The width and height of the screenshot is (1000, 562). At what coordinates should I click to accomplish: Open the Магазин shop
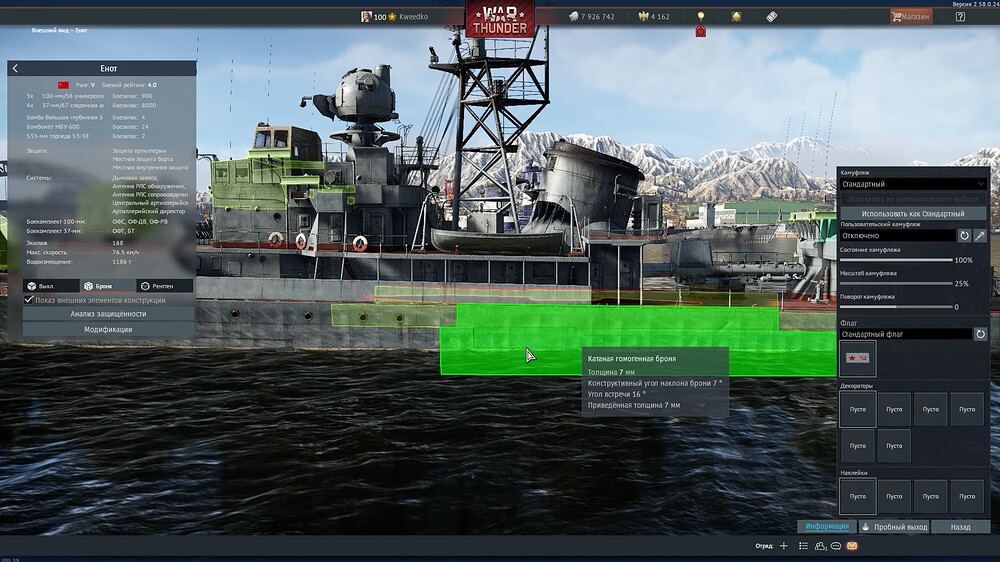tap(911, 17)
